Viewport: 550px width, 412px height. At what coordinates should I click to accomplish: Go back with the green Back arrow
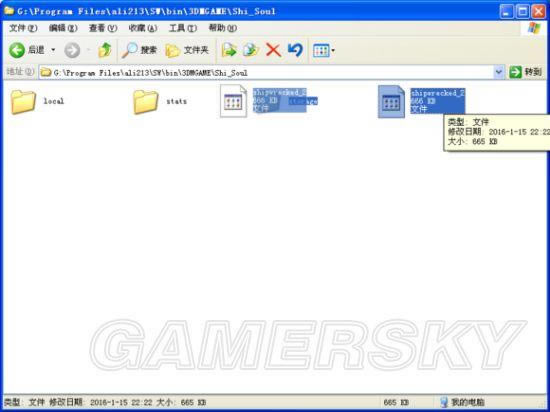click(17, 50)
